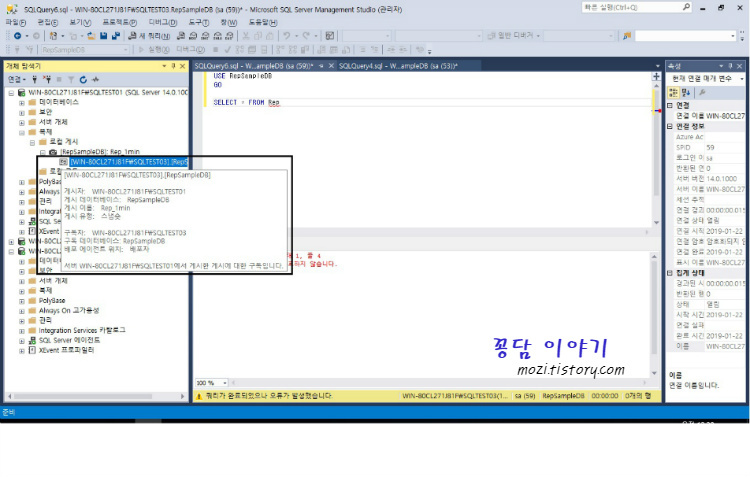
Task: Click the find-in-files icon beside the search combo
Action: click(x=627, y=36)
